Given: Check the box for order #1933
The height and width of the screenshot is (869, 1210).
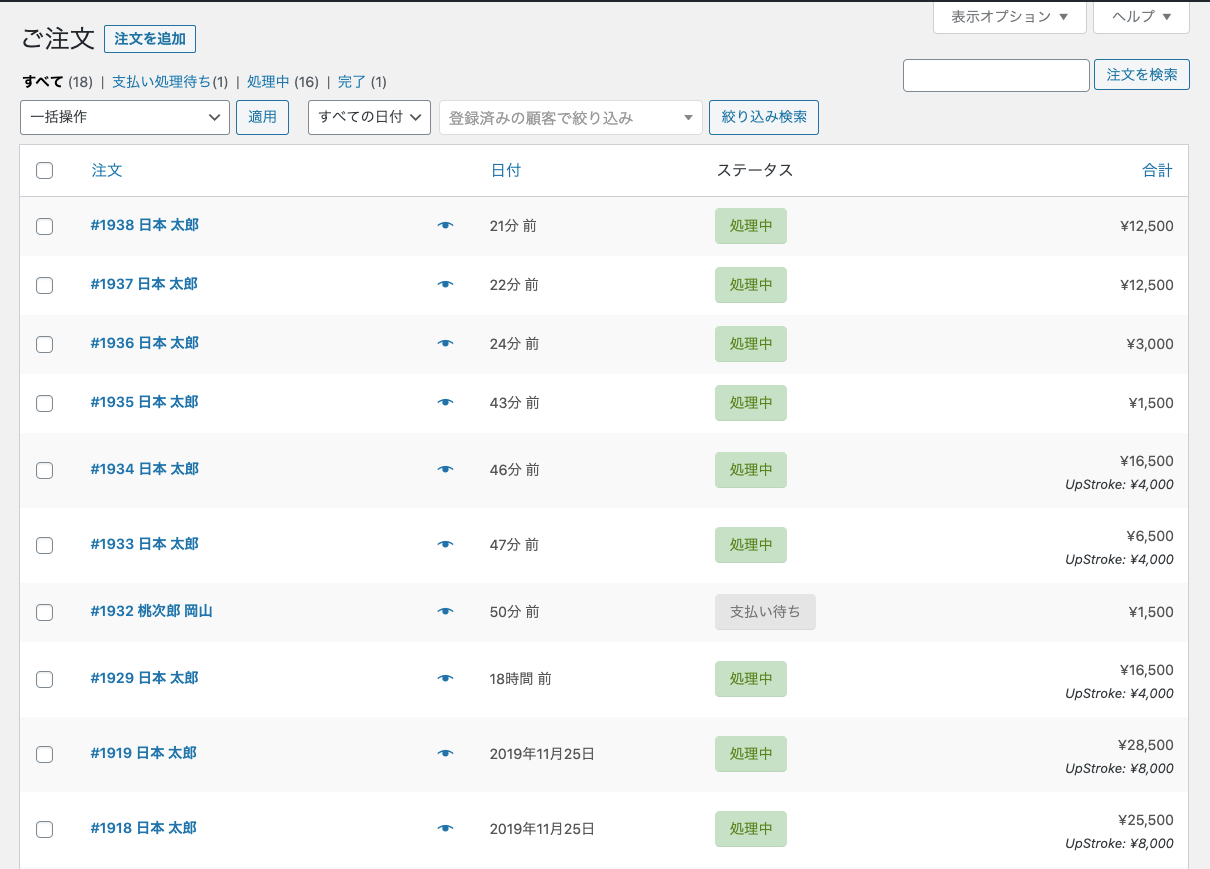Looking at the screenshot, I should [x=44, y=545].
